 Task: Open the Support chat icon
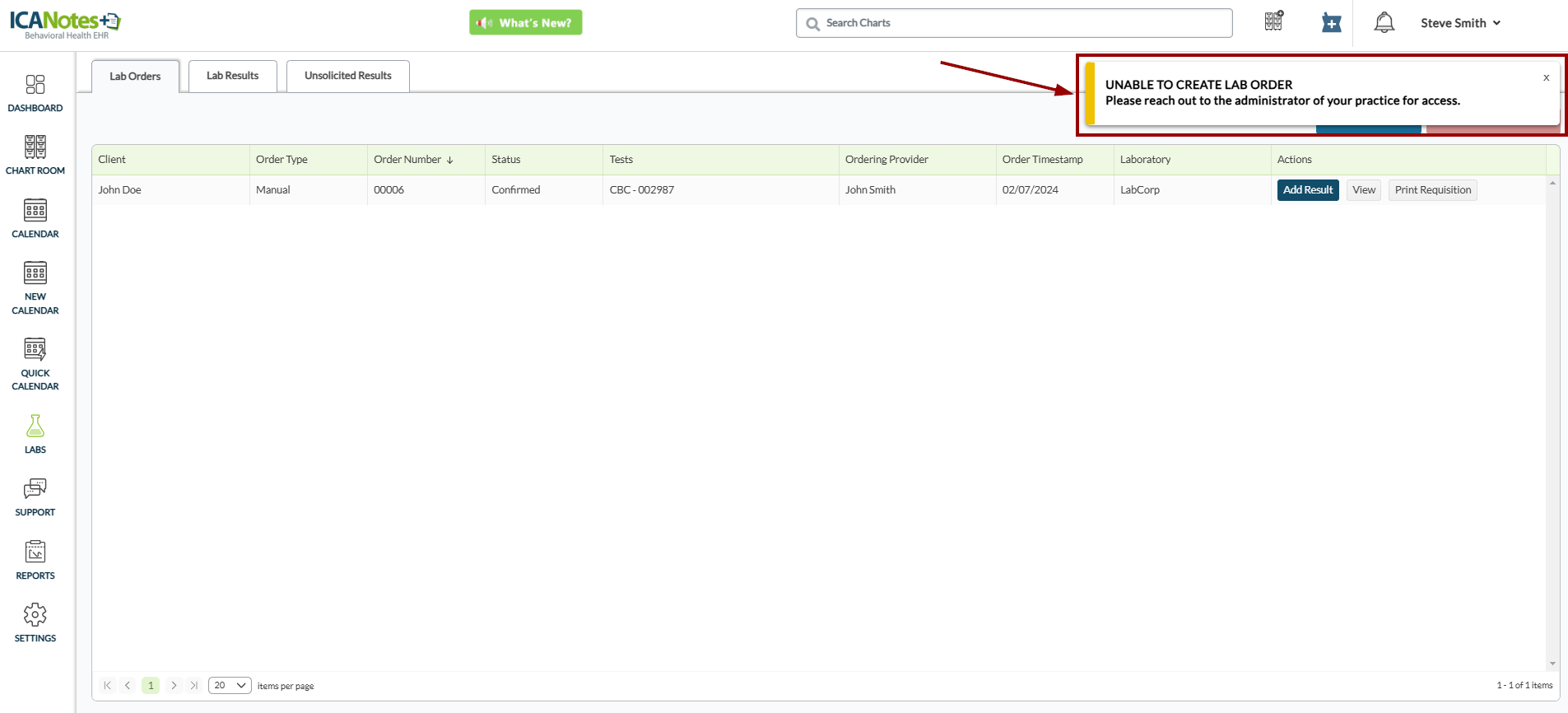35,496
